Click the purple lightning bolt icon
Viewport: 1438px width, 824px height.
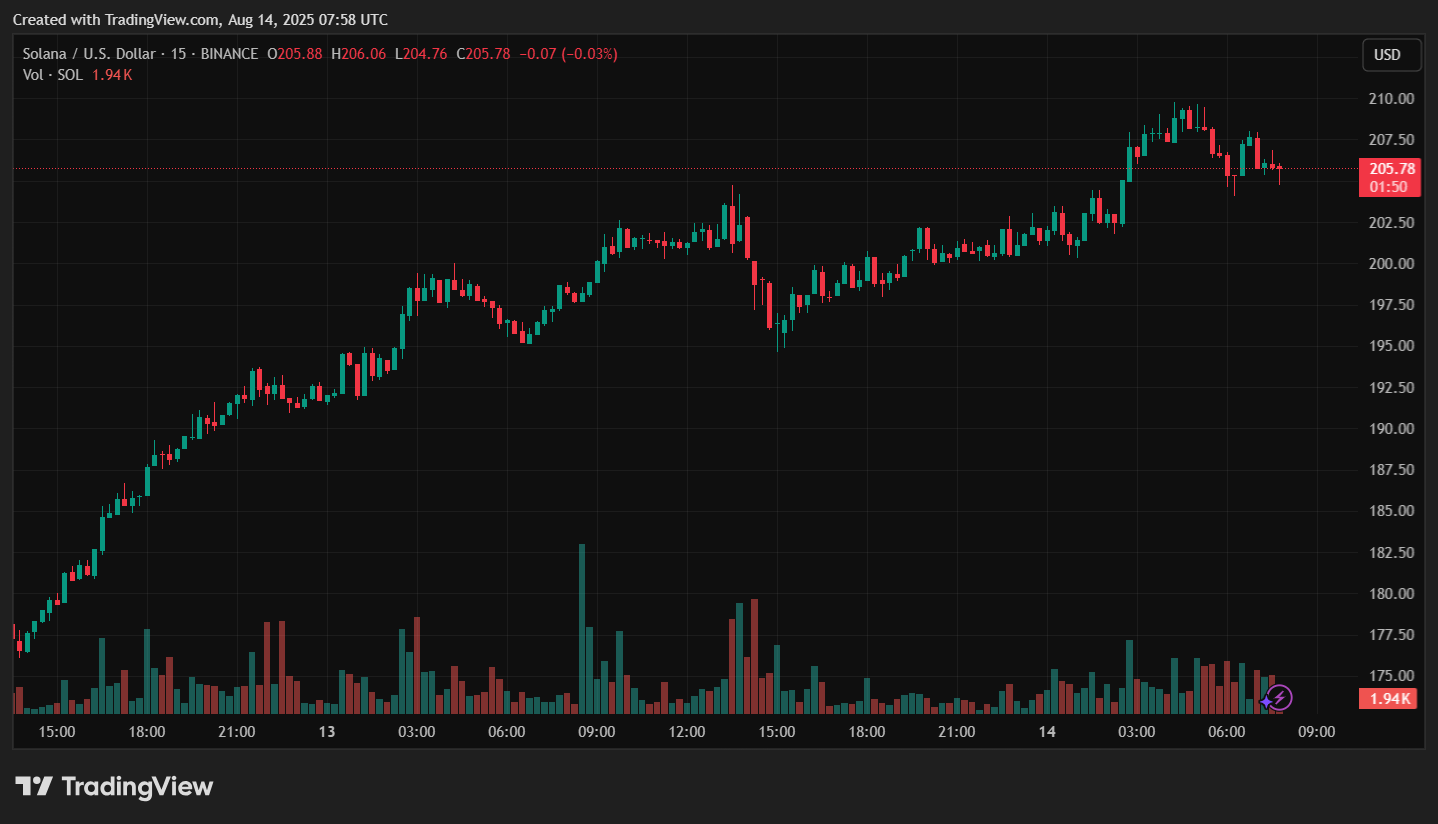point(1278,698)
